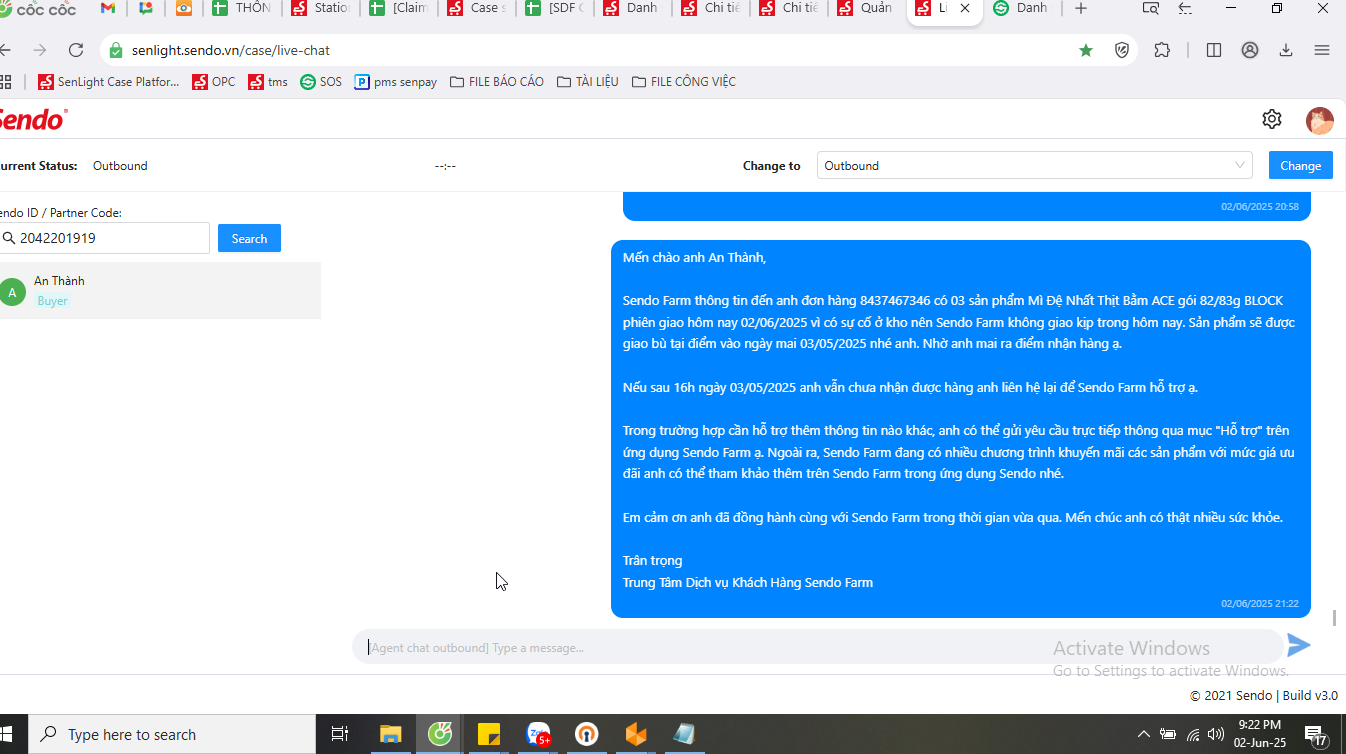Open the FILE CÔNG VIỆC bookmark folder
The height and width of the screenshot is (754, 1346).
(684, 82)
